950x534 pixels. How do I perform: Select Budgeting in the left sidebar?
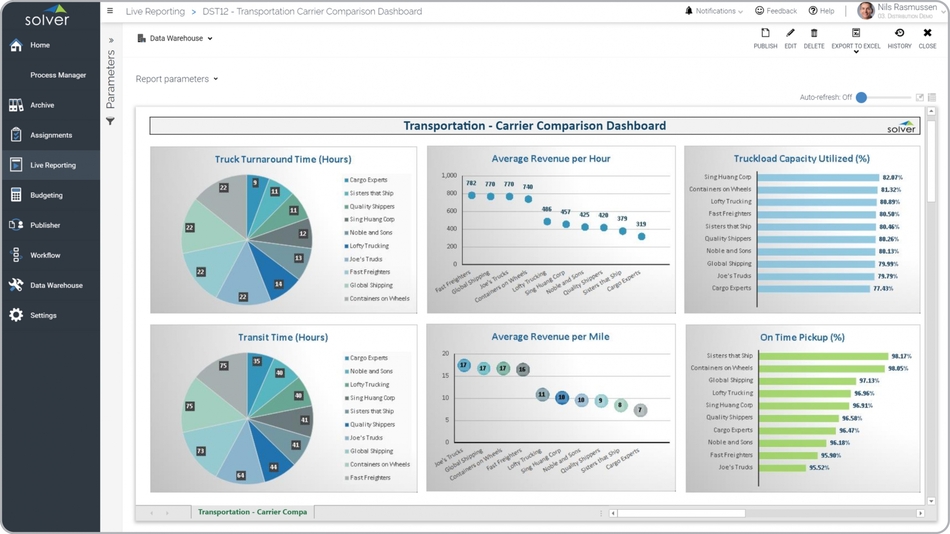(46, 195)
